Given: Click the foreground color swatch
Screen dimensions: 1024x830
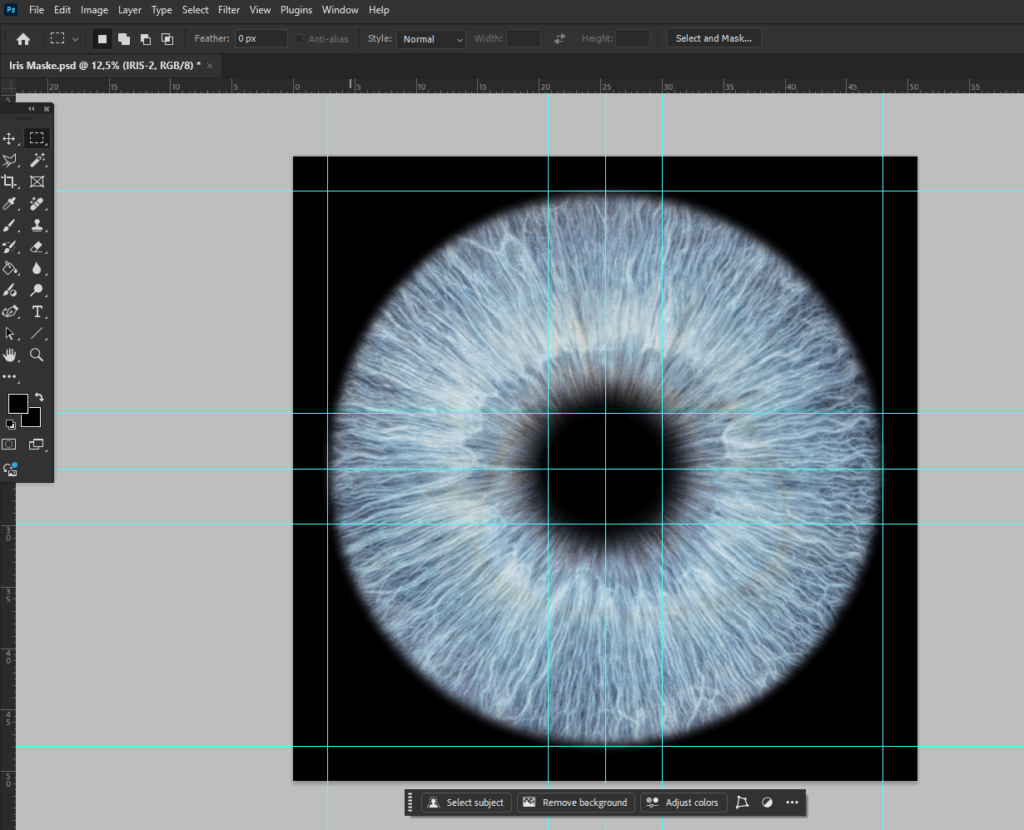Looking at the screenshot, I should [16, 403].
